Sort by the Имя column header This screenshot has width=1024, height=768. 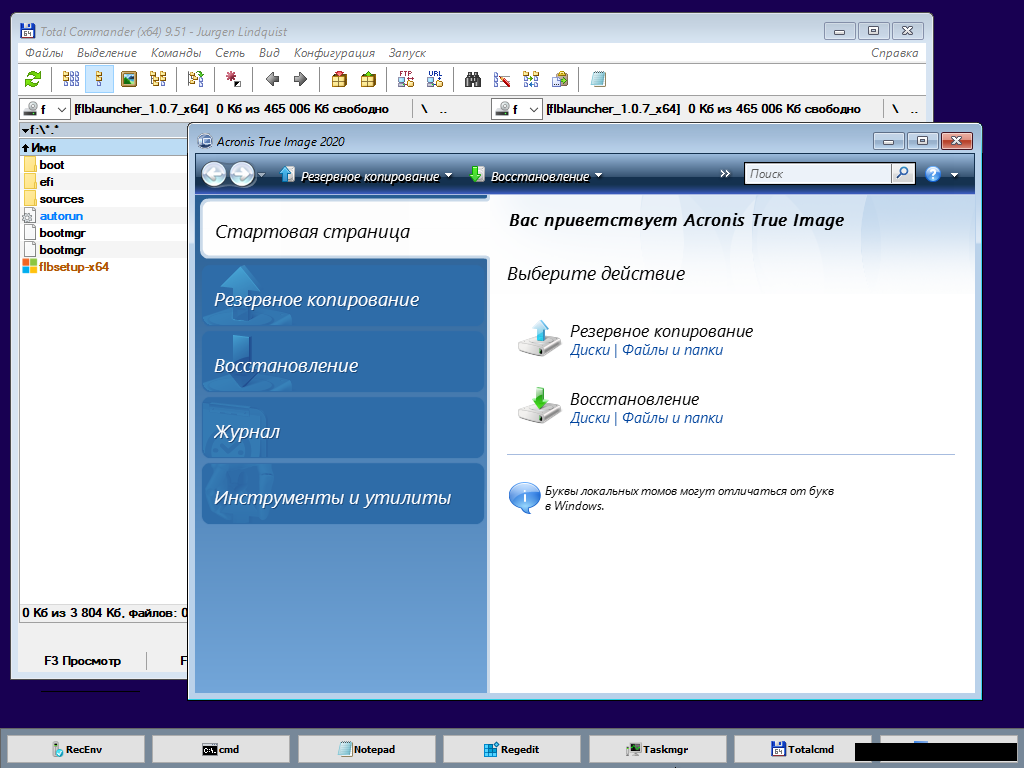coord(104,148)
